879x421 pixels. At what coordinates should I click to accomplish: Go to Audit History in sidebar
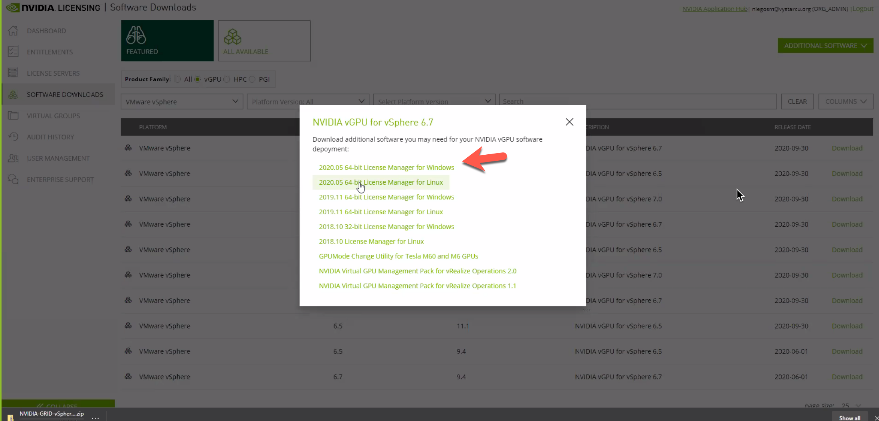coord(50,137)
